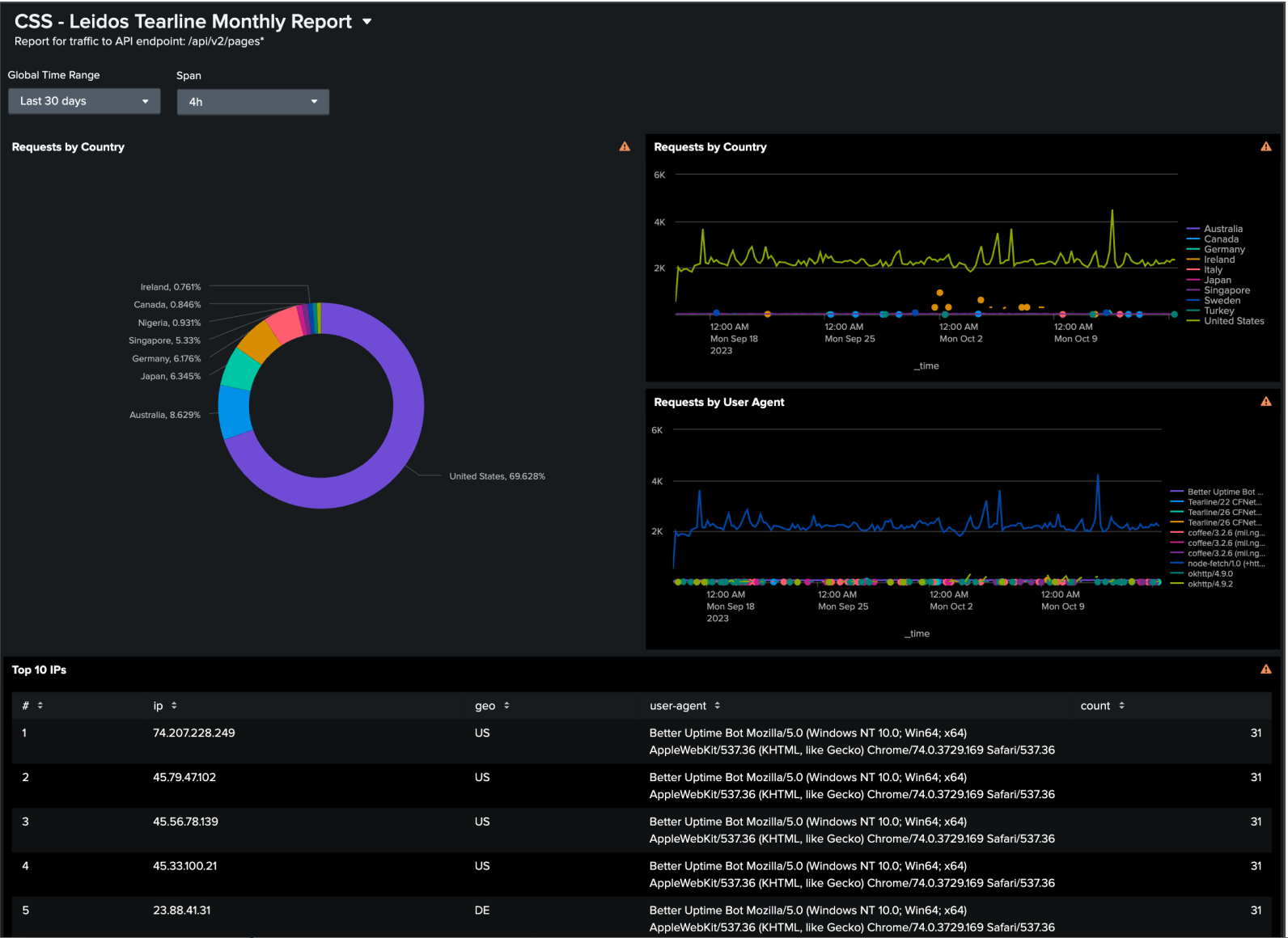
Task: Toggle okhttp/4.9.2 series in user agent legend
Action: tap(1210, 584)
